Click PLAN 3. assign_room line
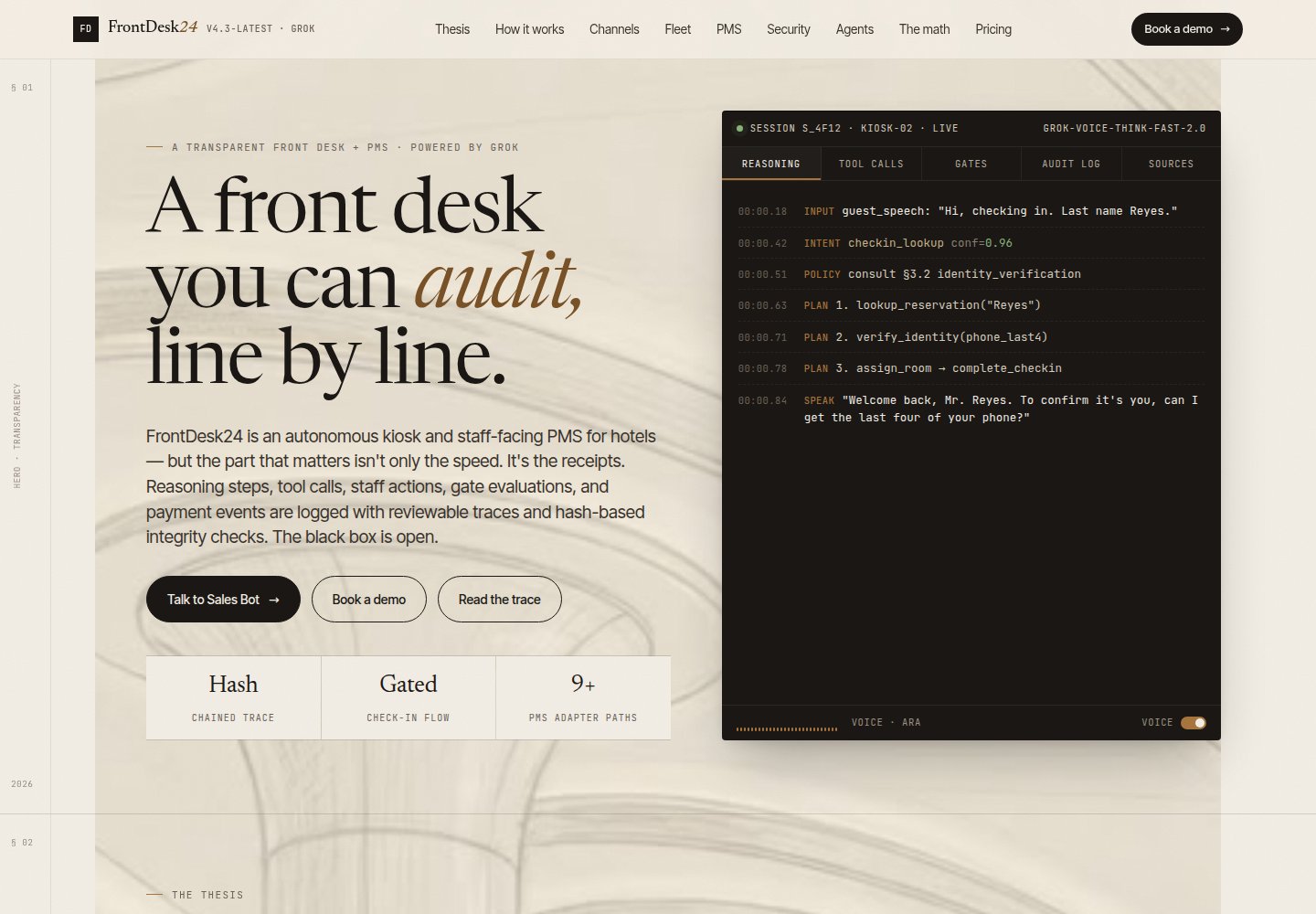1316x914 pixels. pyautogui.click(x=971, y=368)
